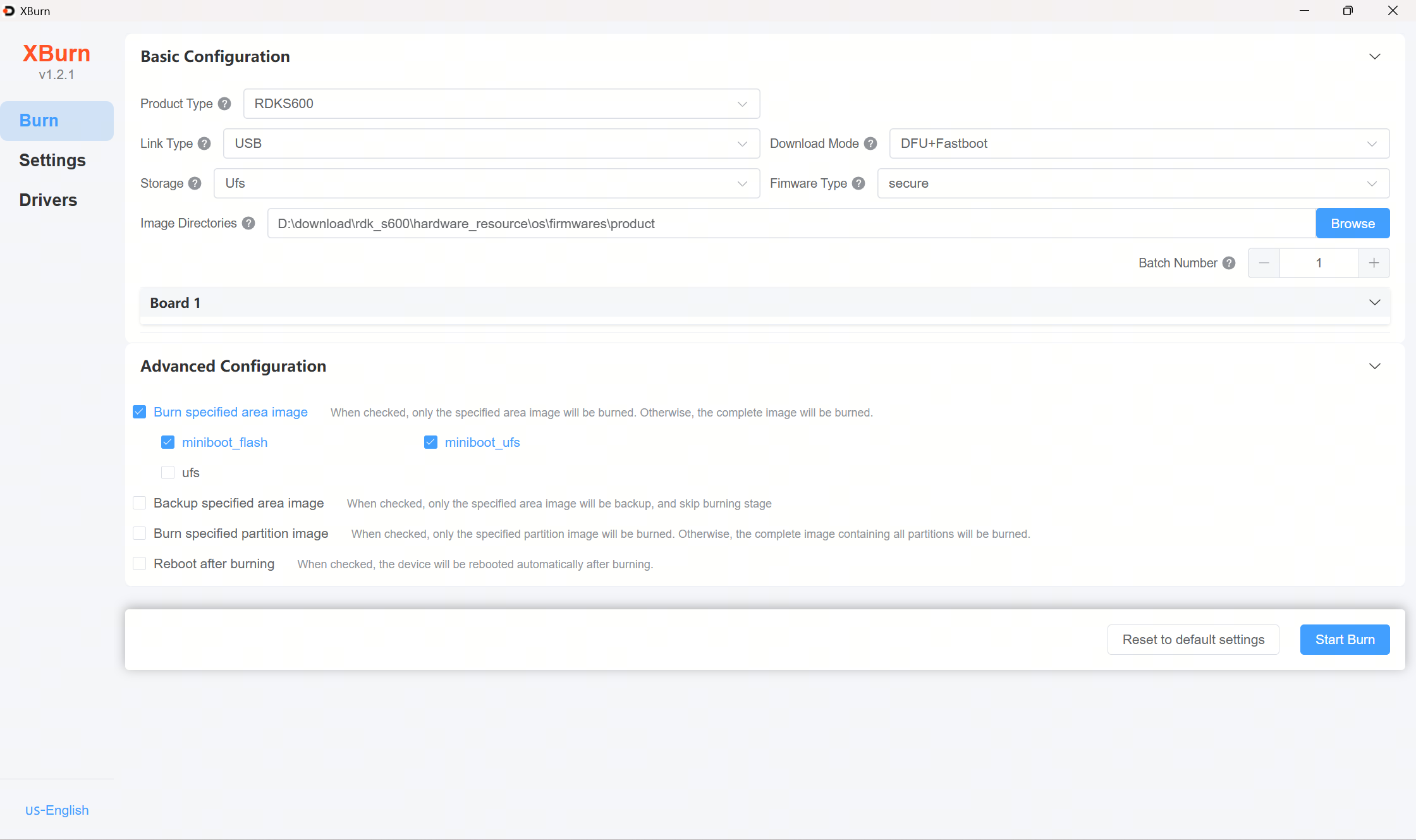Uncheck Burn specified area image
1416x840 pixels.
click(140, 412)
